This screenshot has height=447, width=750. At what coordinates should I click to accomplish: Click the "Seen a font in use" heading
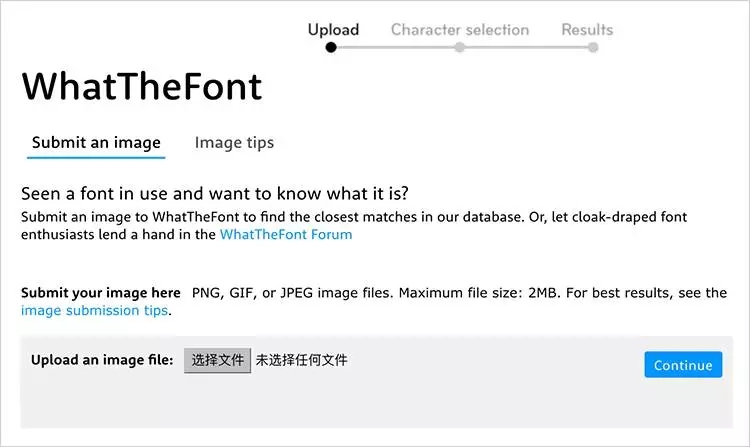pyautogui.click(x=215, y=193)
